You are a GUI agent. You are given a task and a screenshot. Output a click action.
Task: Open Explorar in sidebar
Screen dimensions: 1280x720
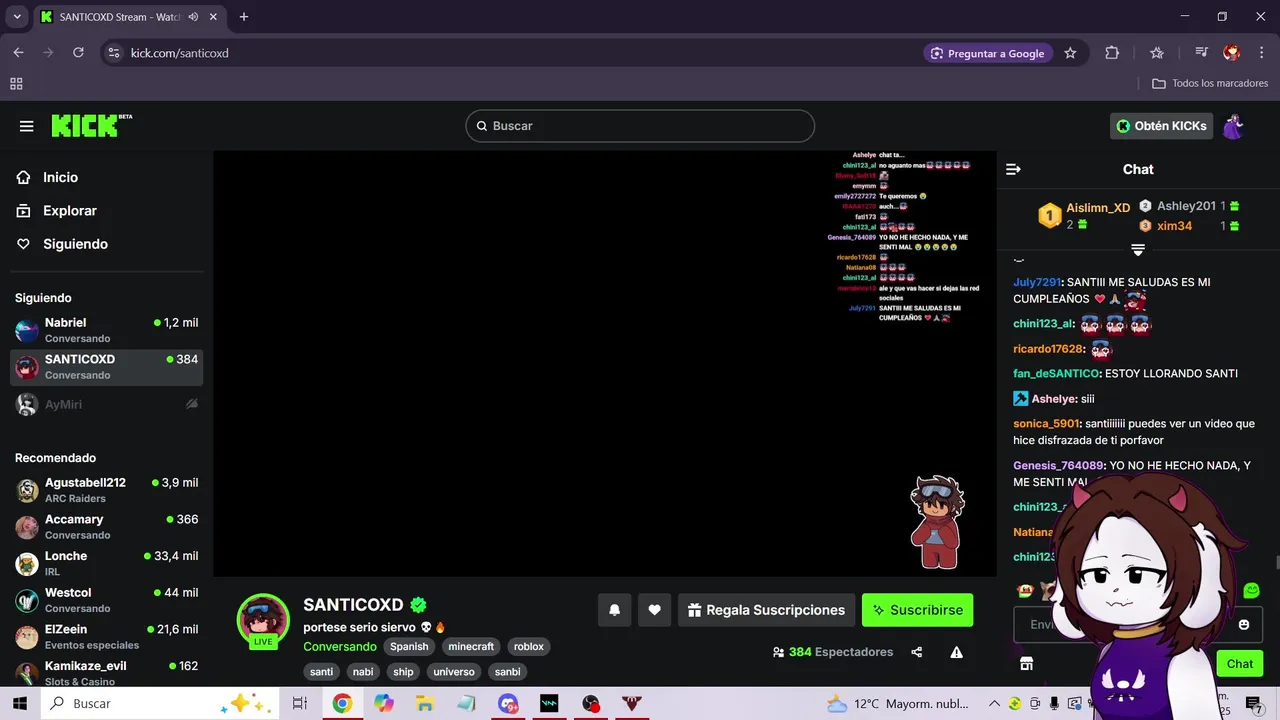[70, 211]
